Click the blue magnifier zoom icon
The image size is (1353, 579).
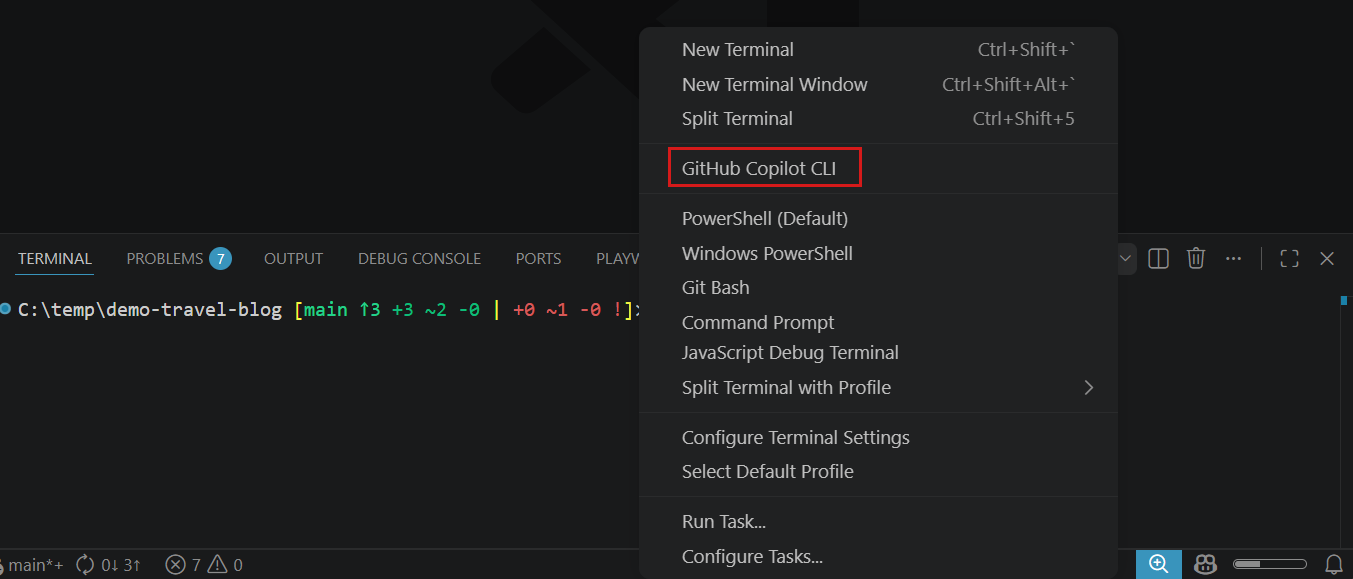click(x=1158, y=564)
